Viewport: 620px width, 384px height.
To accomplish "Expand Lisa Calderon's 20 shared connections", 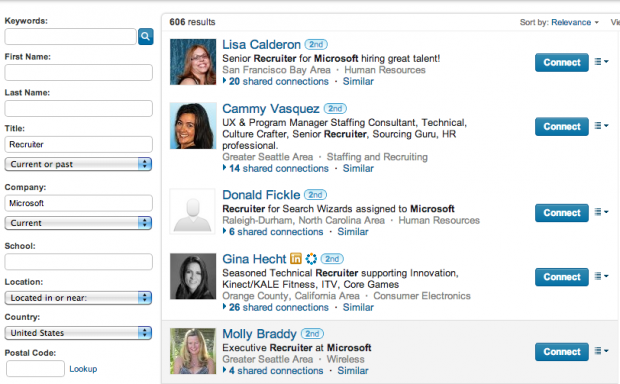I will (276, 81).
